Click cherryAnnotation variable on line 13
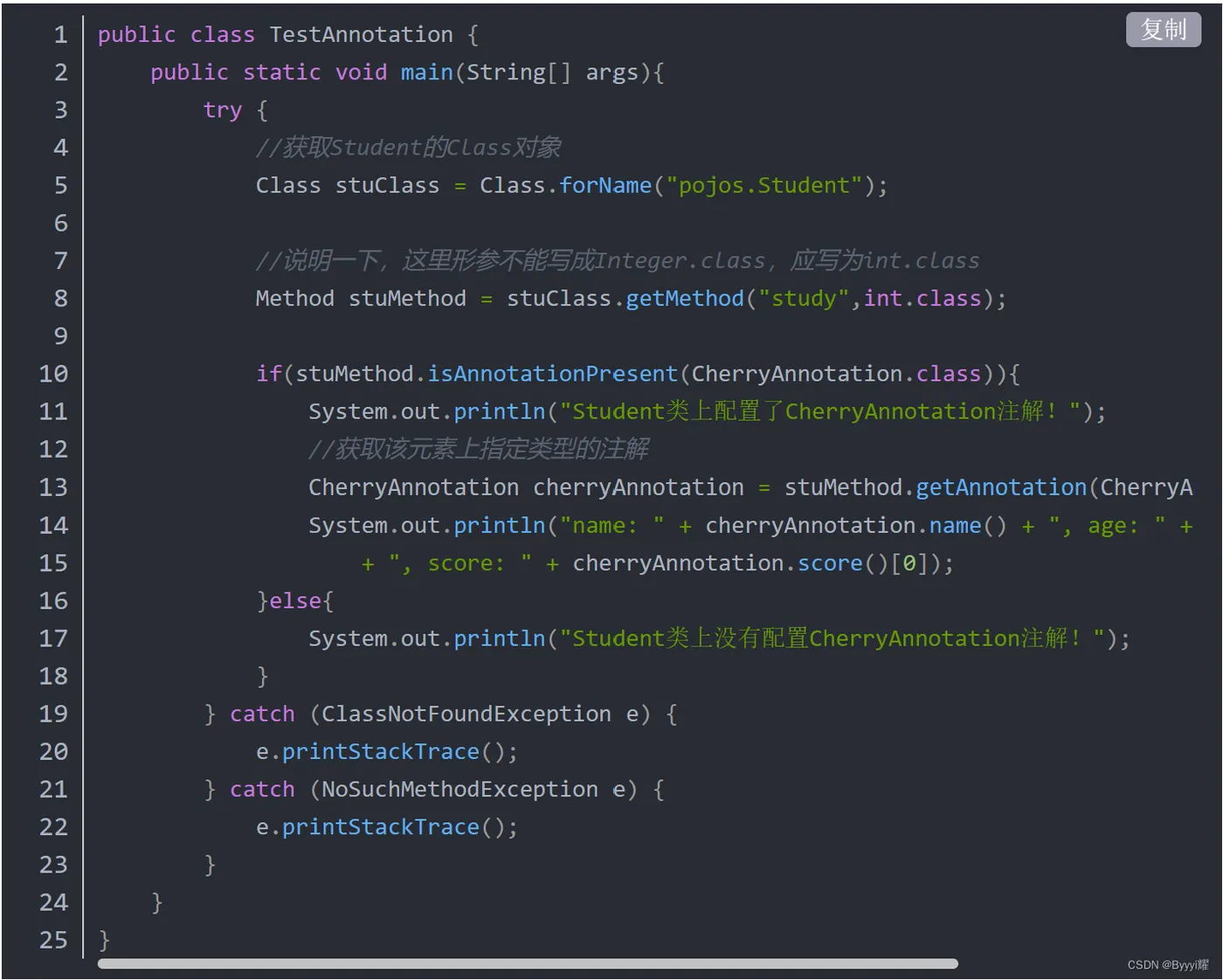The image size is (1223, 980). click(x=638, y=487)
